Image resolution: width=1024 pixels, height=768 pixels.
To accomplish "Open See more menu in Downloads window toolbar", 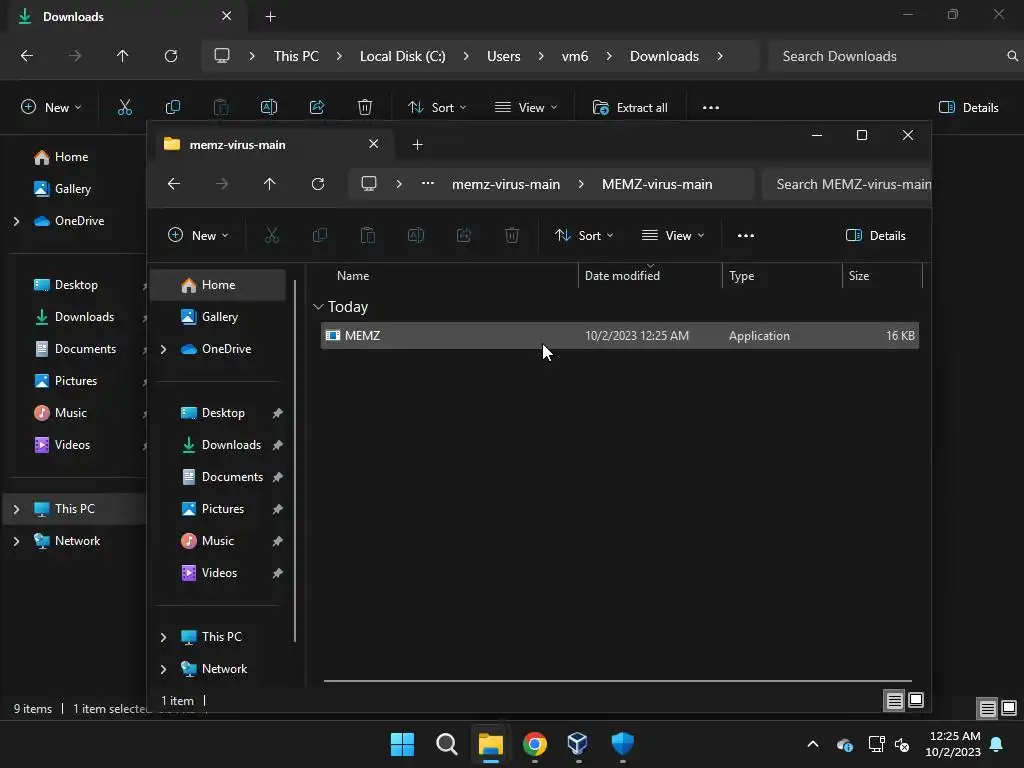I will point(711,108).
